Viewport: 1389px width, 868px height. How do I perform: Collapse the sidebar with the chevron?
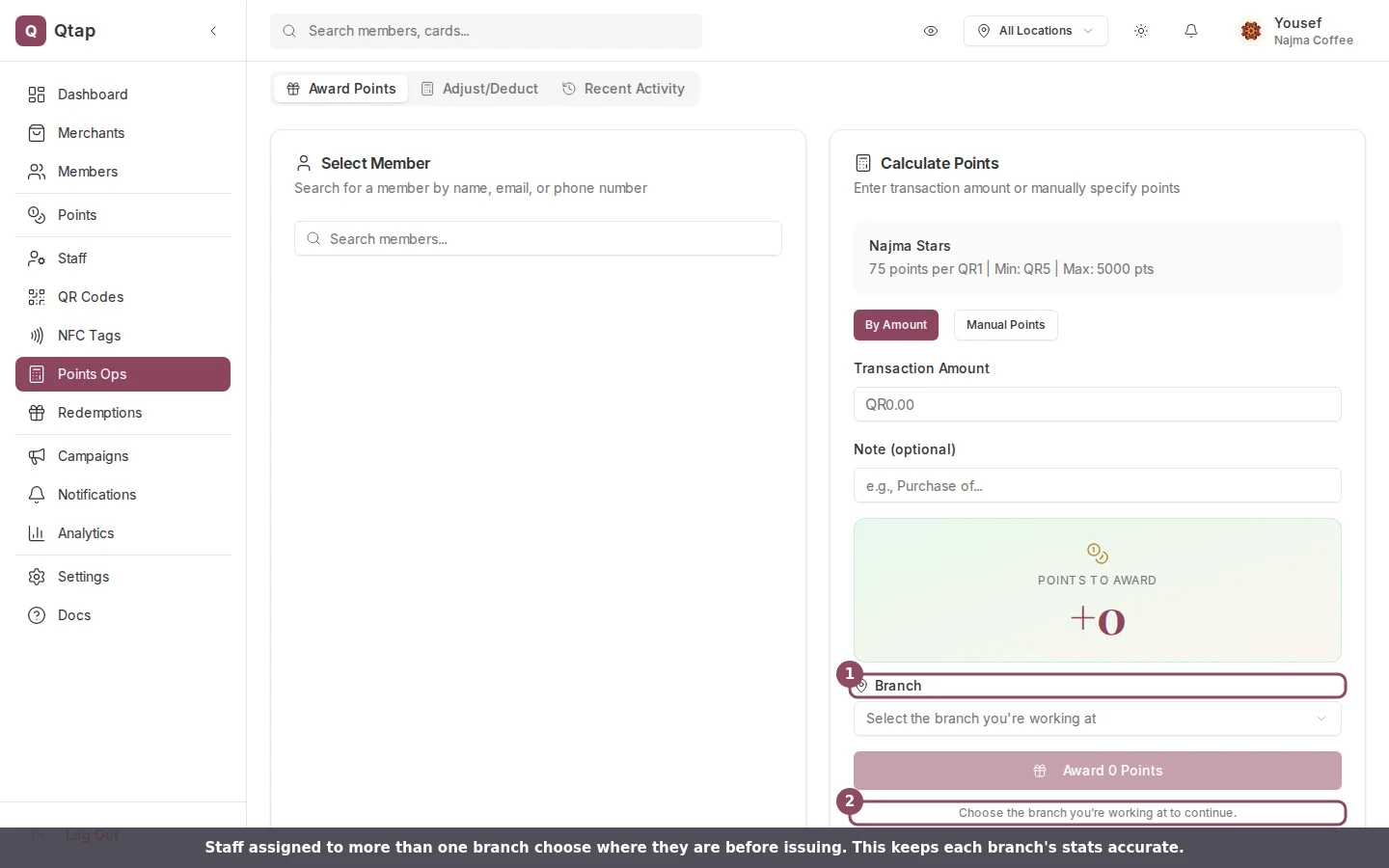click(213, 31)
